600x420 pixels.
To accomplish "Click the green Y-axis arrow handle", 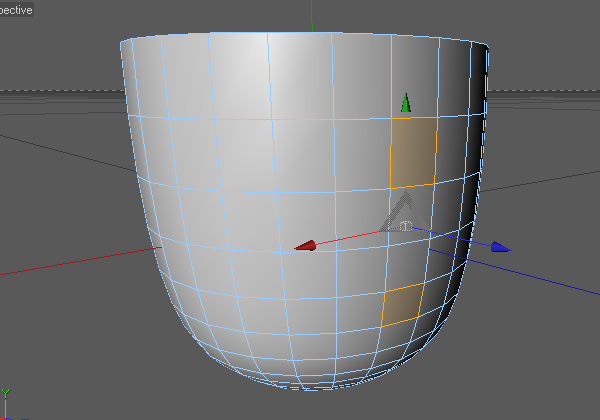I will [x=406, y=103].
